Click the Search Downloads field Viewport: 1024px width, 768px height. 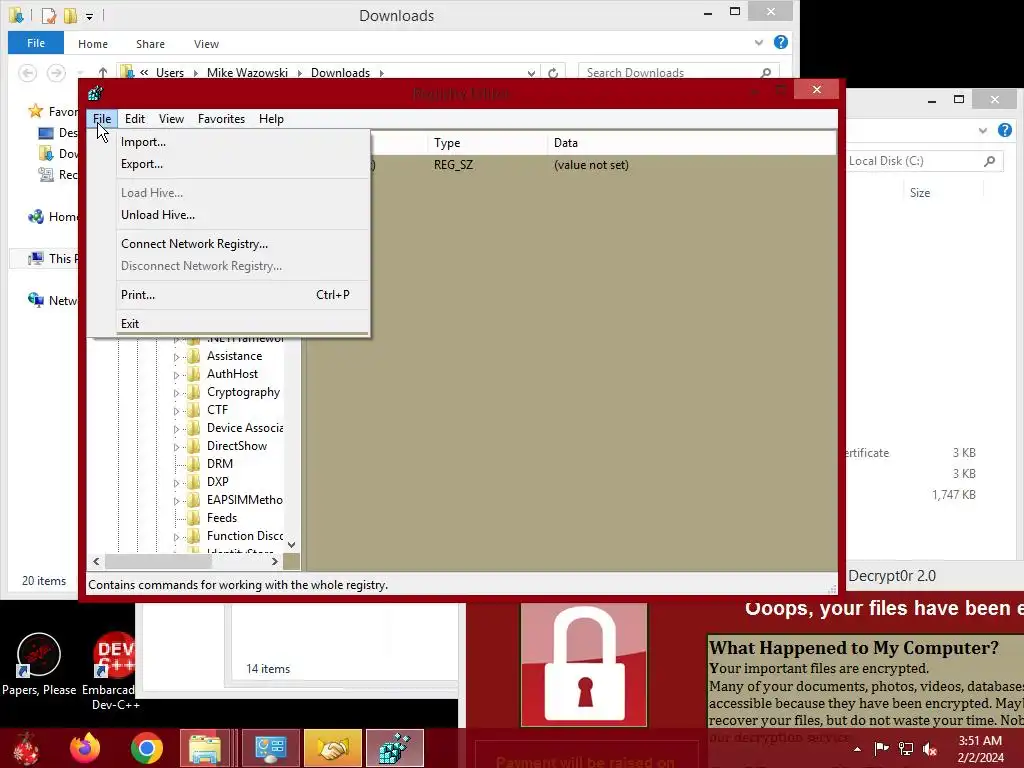click(x=679, y=72)
